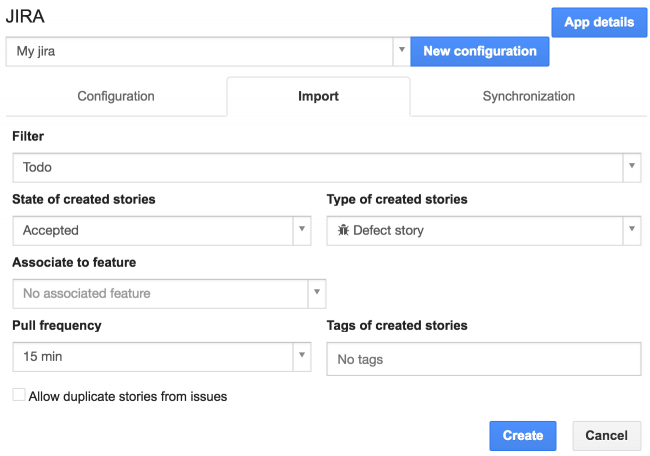Switch to the Synchronization tab
Image resolution: width=650 pixels, height=456 pixels.
point(528,97)
